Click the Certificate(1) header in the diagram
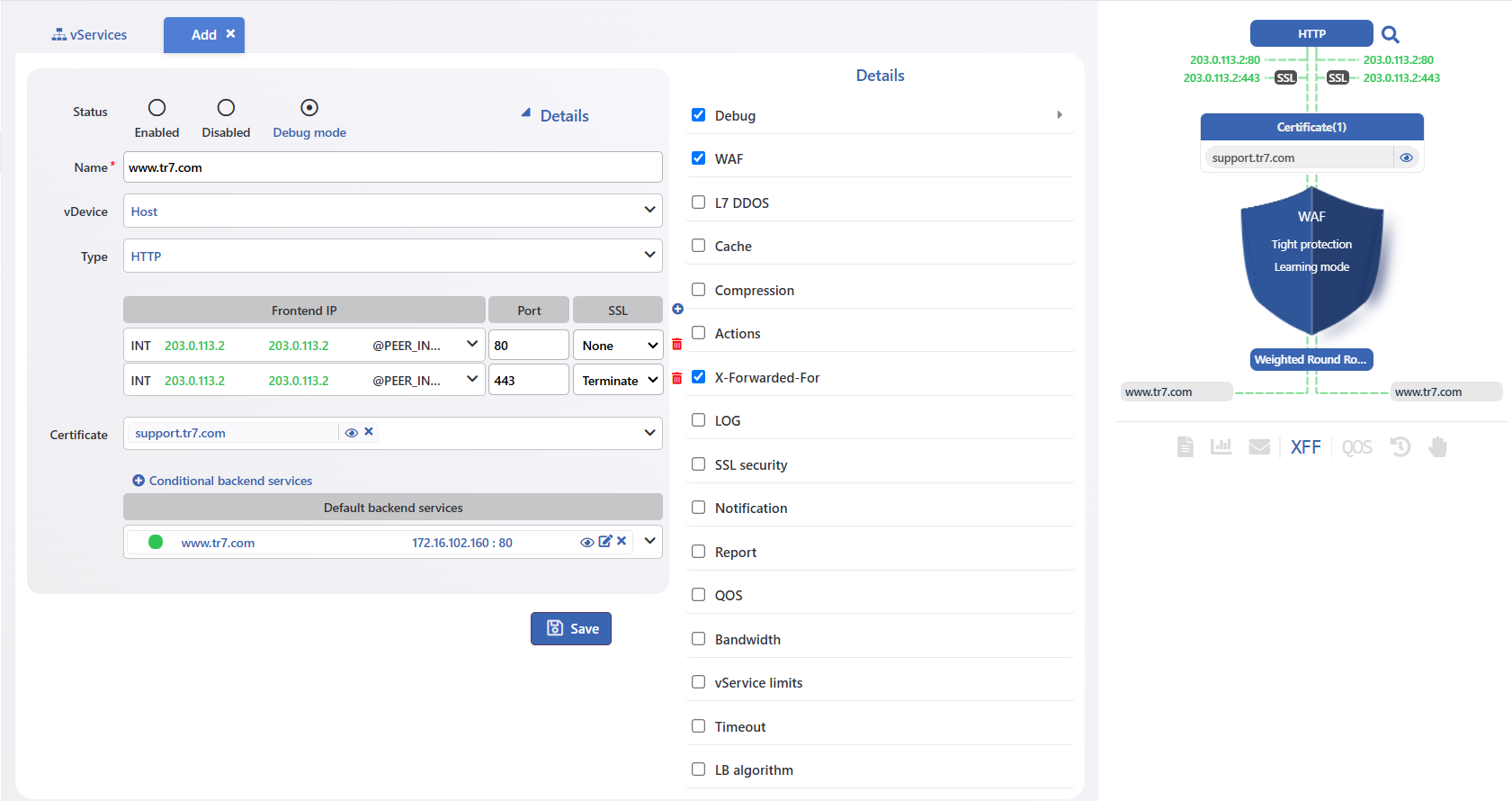1512x801 pixels. click(x=1311, y=127)
